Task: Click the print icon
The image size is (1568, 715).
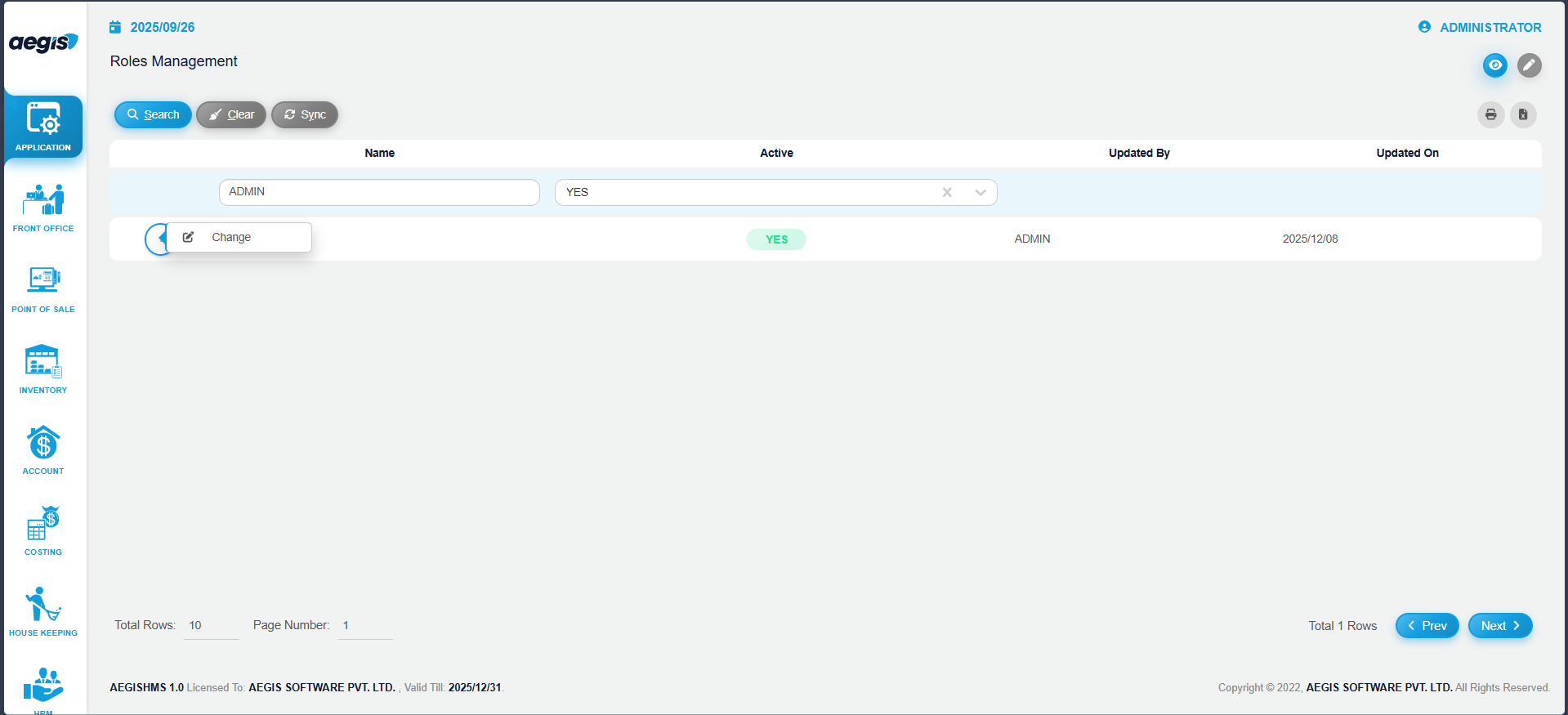Action: (1490, 114)
